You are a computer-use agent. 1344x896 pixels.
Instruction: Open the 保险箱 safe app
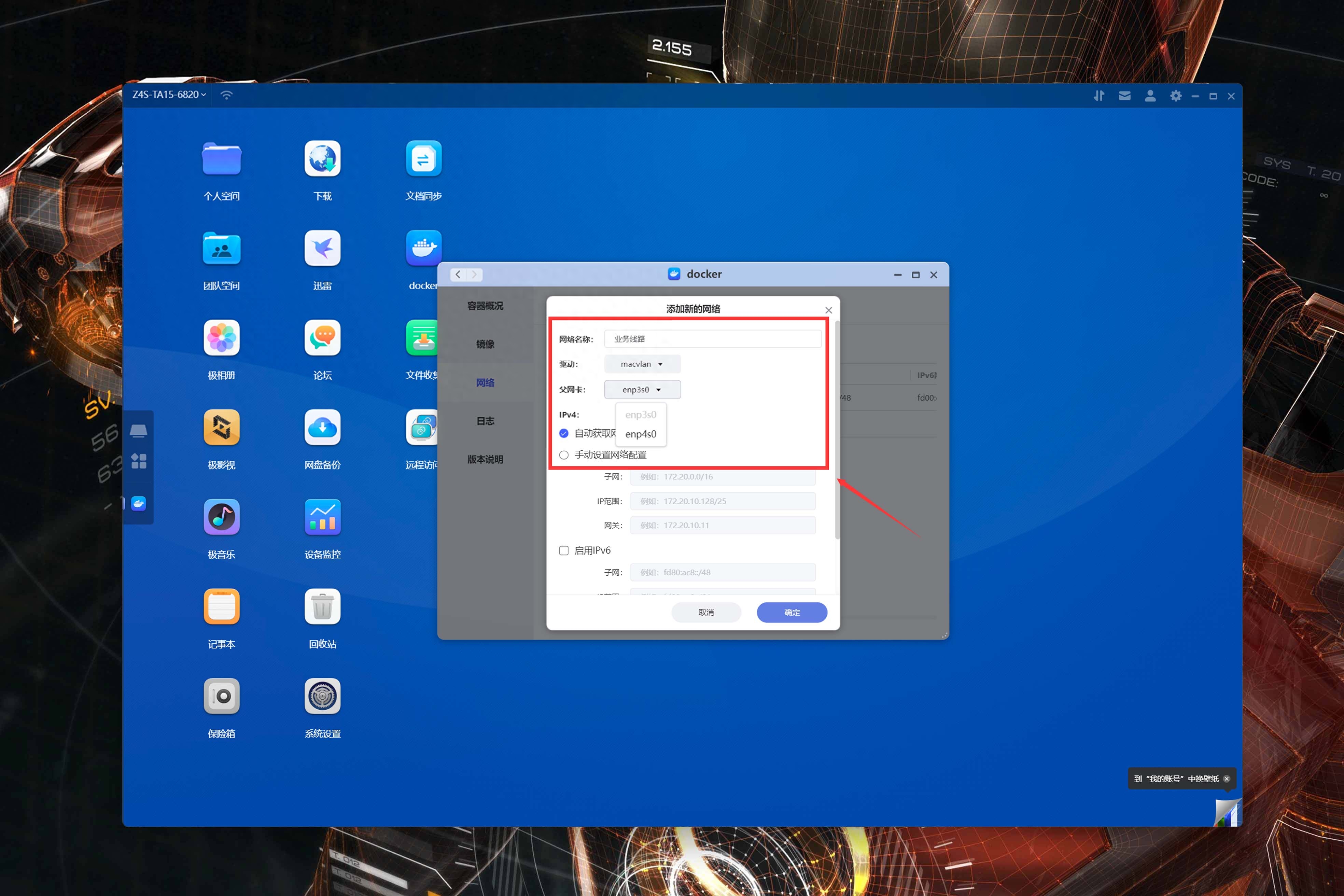[222, 696]
